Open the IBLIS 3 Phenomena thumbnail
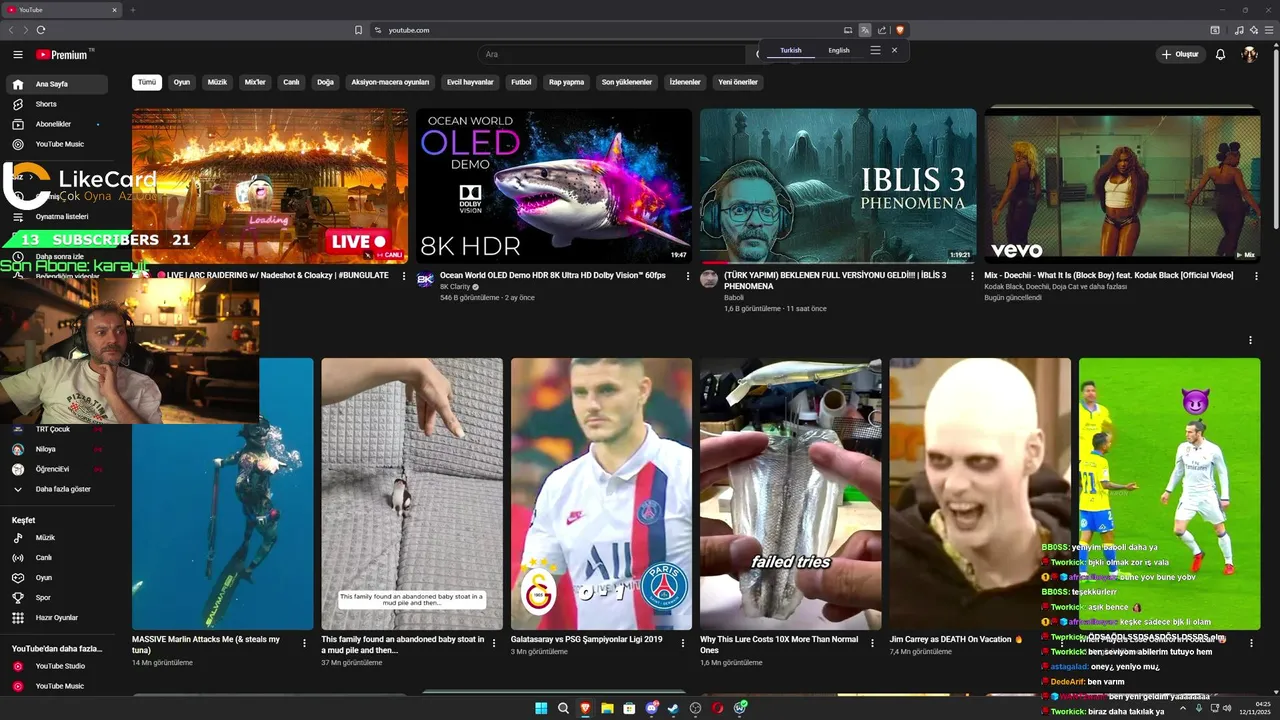The width and height of the screenshot is (1280, 720). (x=838, y=186)
